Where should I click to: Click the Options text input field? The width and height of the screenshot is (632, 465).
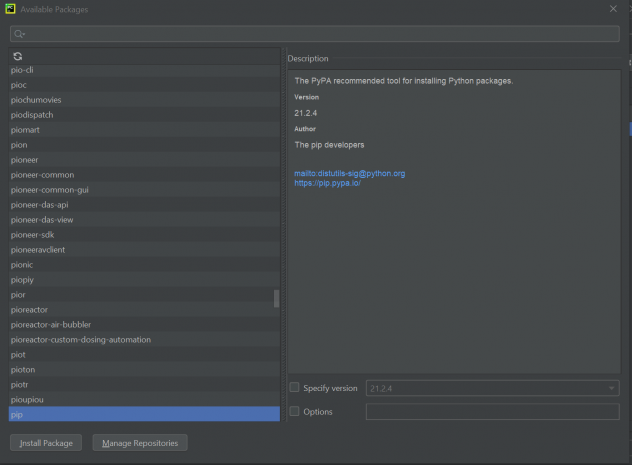point(493,412)
